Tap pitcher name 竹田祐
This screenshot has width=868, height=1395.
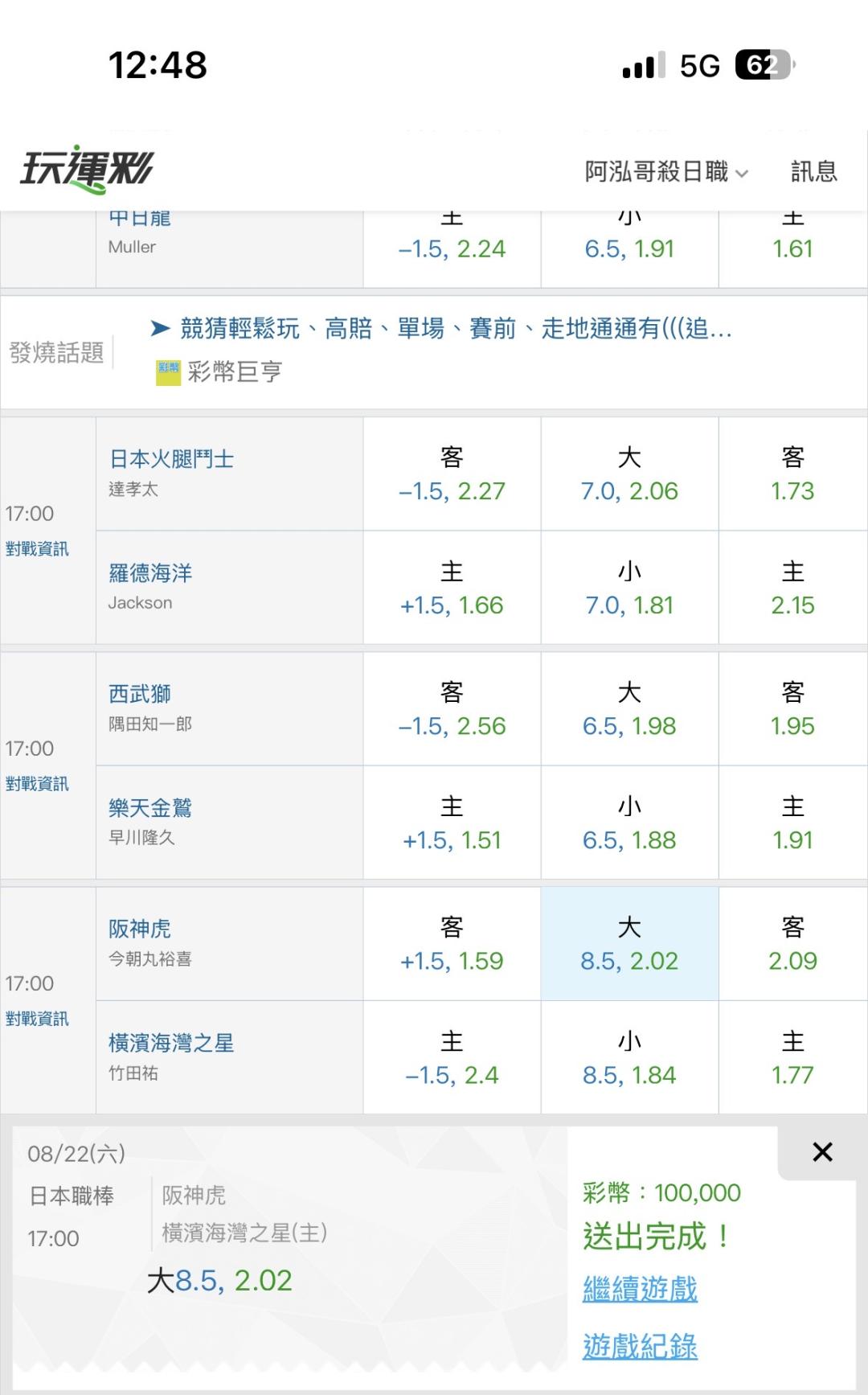tap(133, 1073)
